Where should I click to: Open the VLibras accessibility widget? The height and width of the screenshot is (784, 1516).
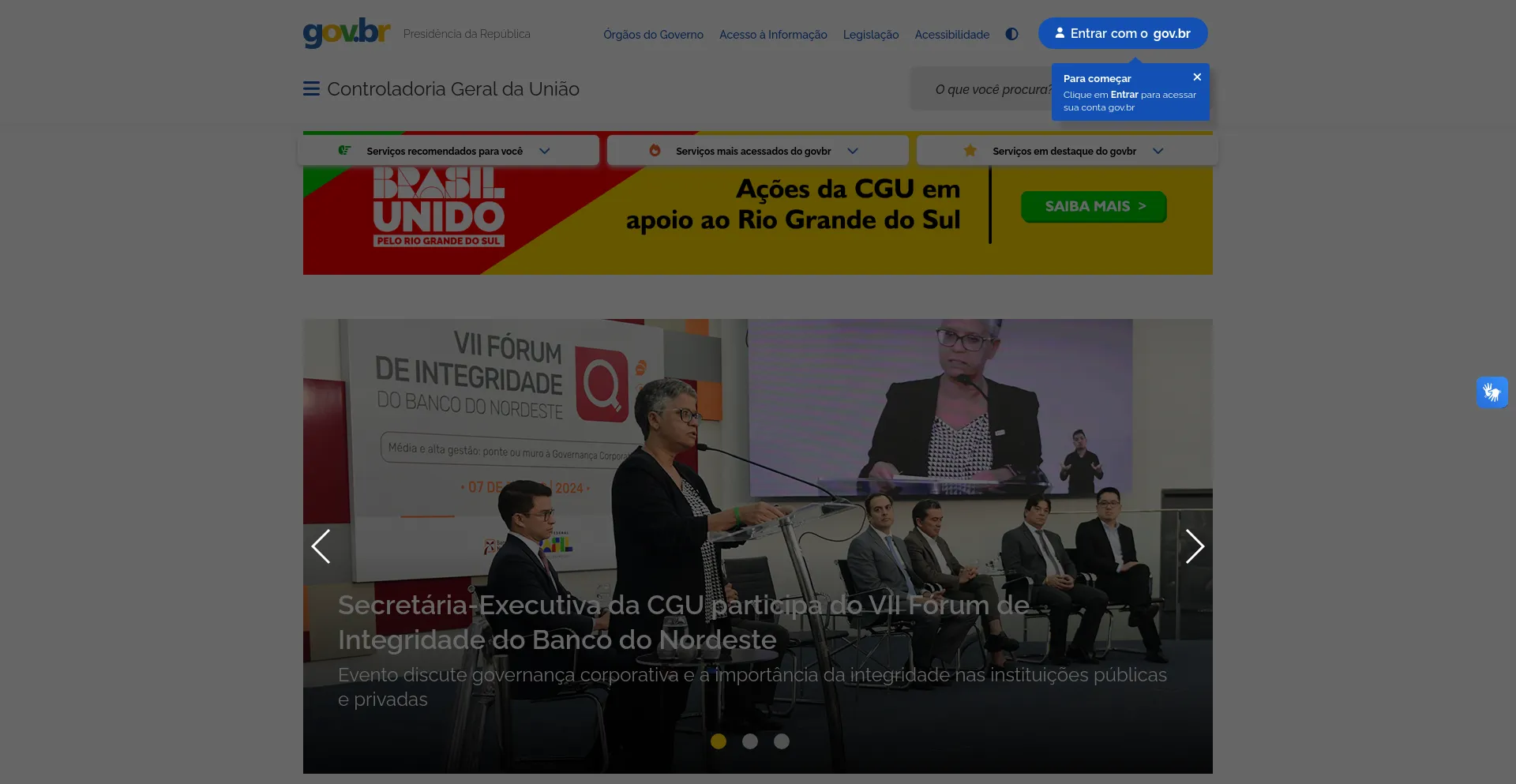click(1492, 392)
